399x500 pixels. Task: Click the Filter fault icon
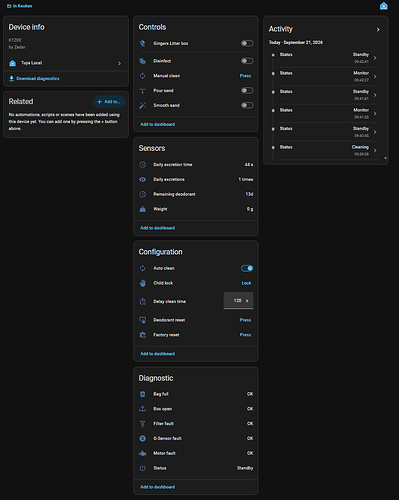142,424
